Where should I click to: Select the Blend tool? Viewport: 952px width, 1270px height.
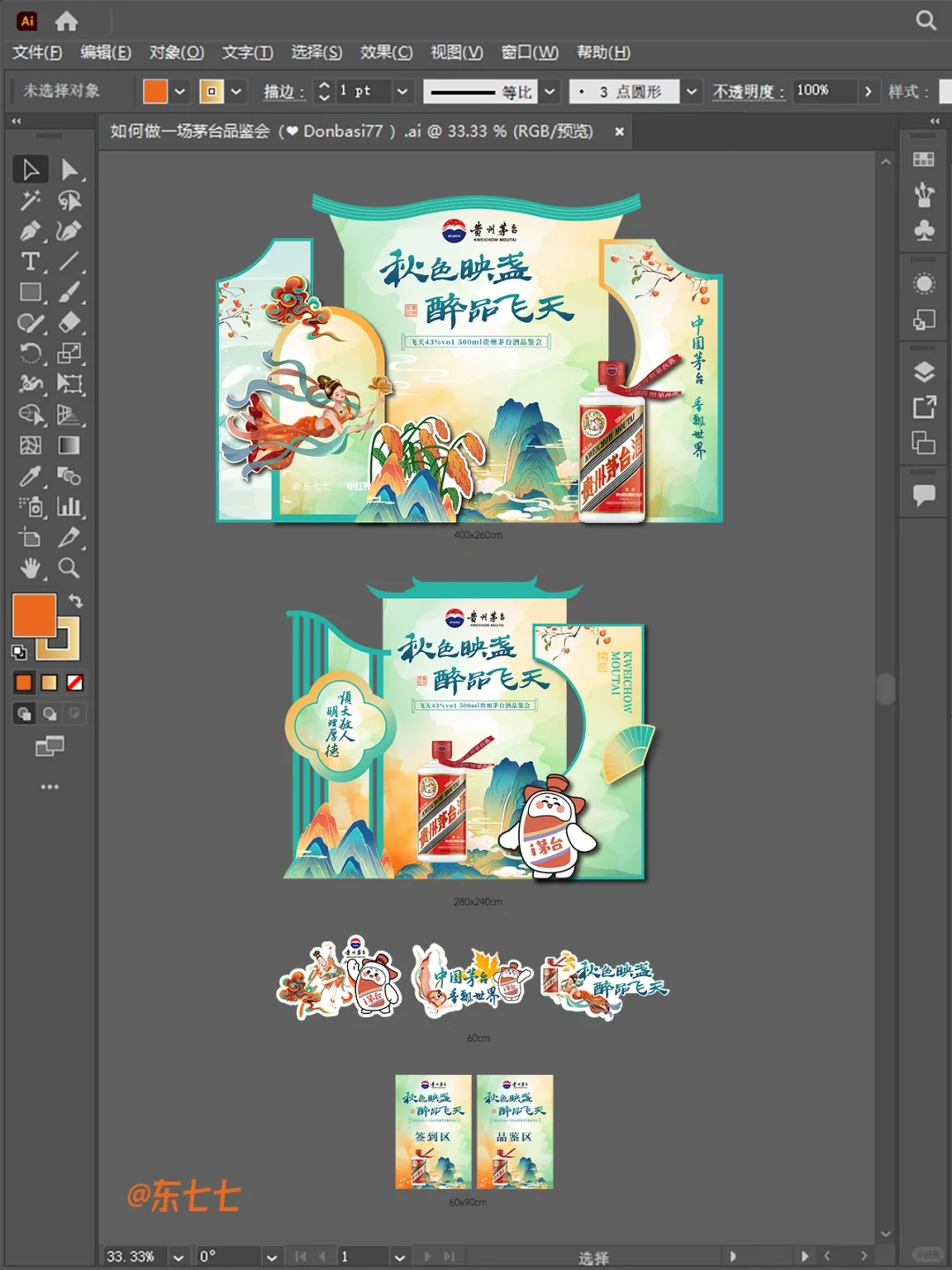click(70, 476)
